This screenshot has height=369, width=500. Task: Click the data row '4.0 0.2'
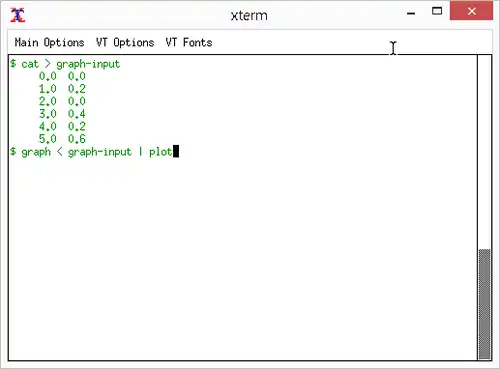coord(62,126)
